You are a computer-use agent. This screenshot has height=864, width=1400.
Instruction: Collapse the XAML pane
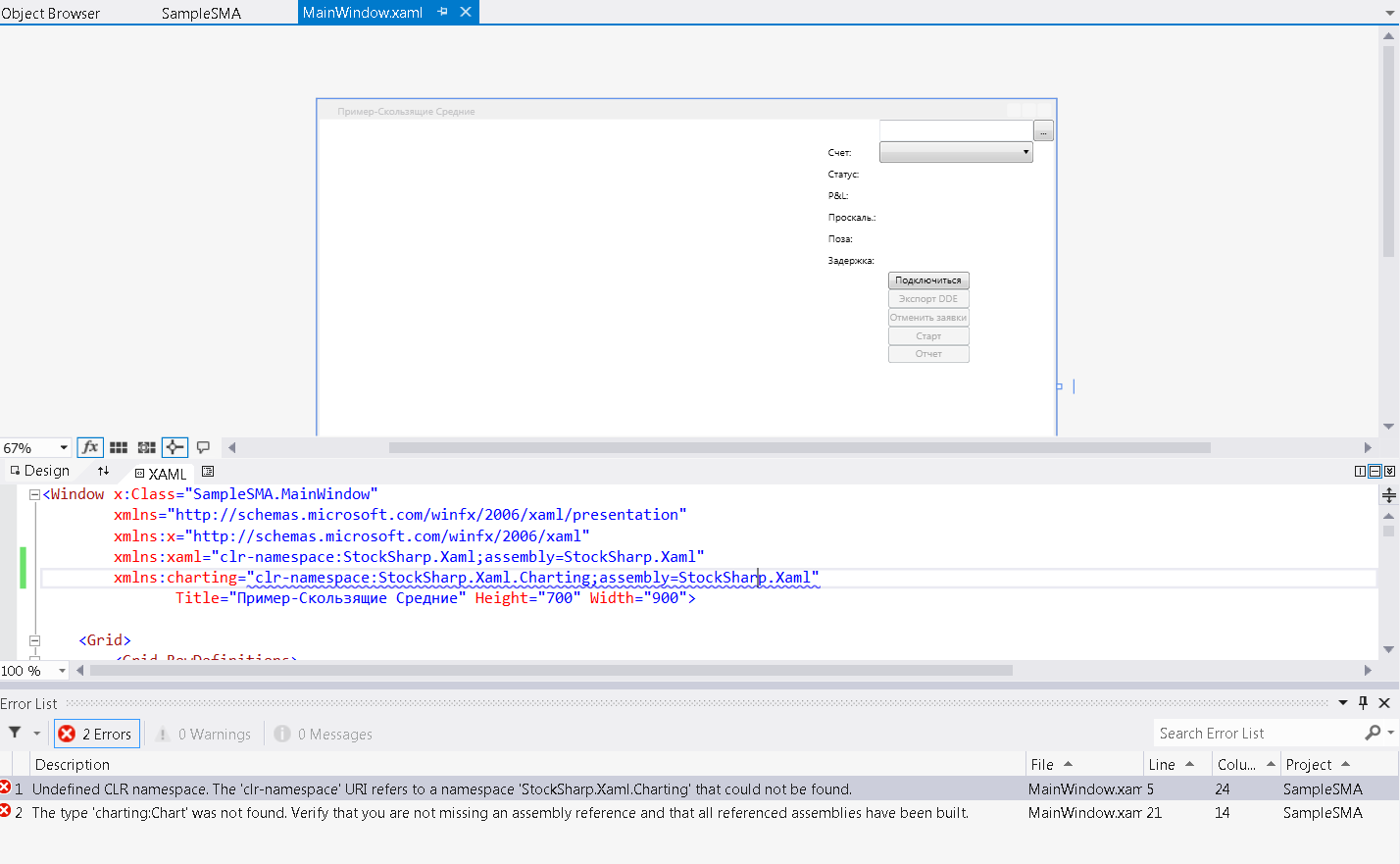1389,472
